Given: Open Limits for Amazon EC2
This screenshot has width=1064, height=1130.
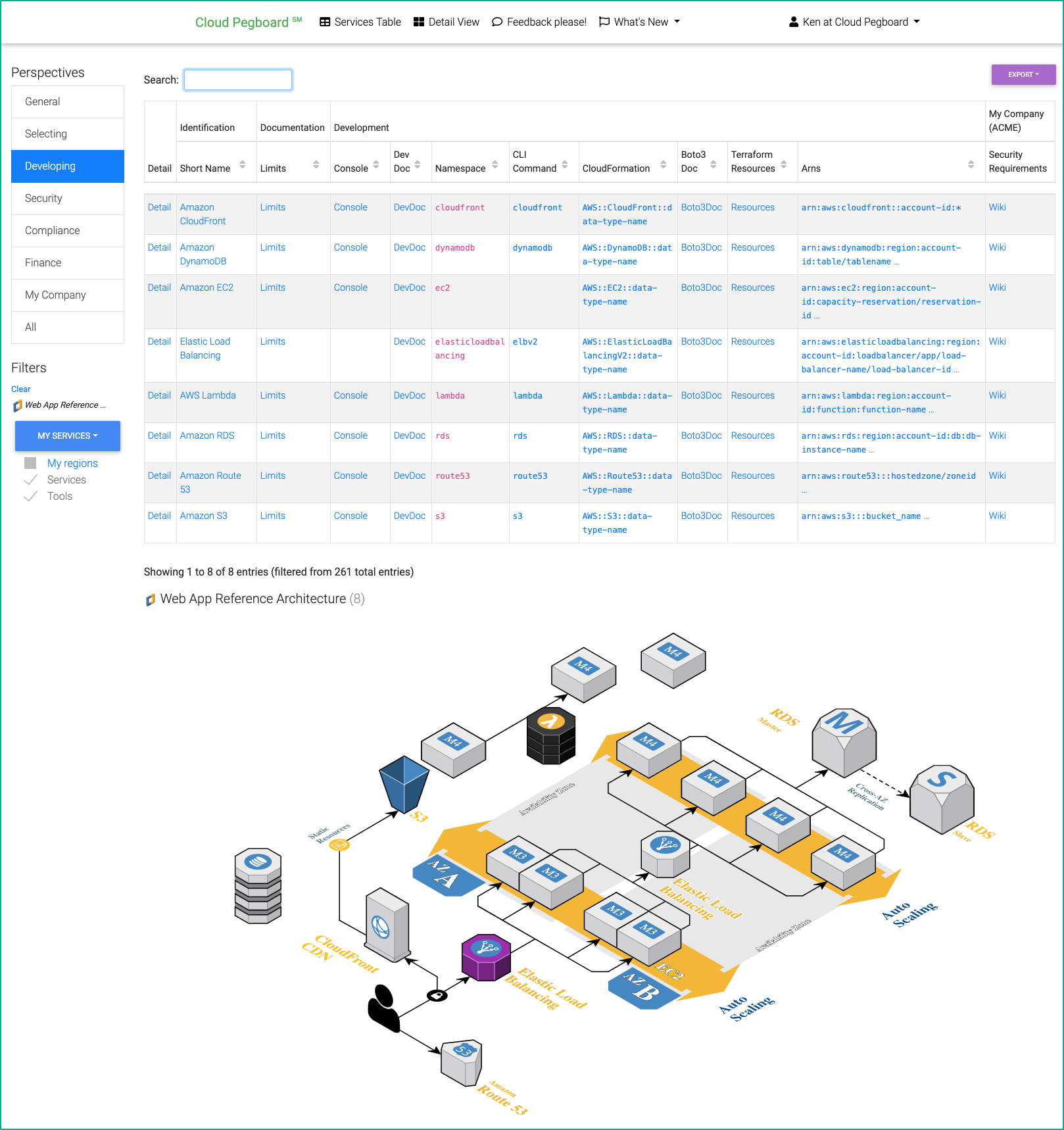Looking at the screenshot, I should tap(273, 287).
